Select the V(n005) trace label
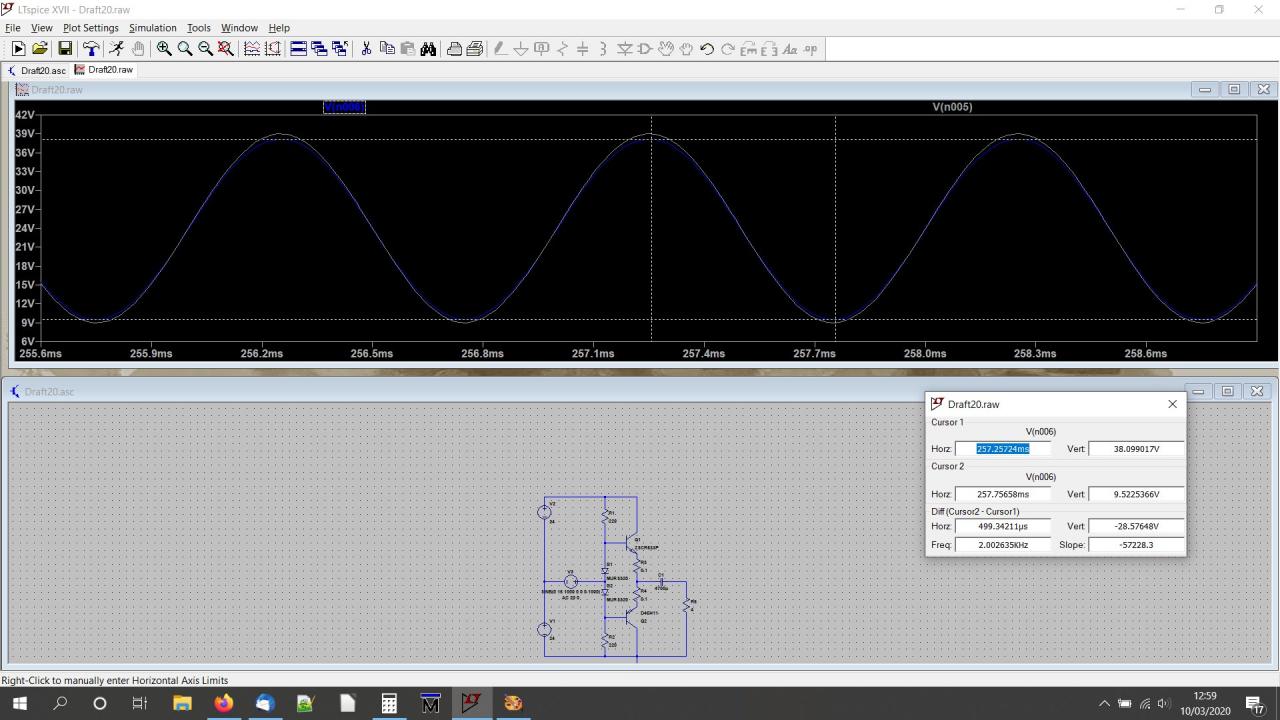This screenshot has width=1280, height=720. click(x=951, y=107)
